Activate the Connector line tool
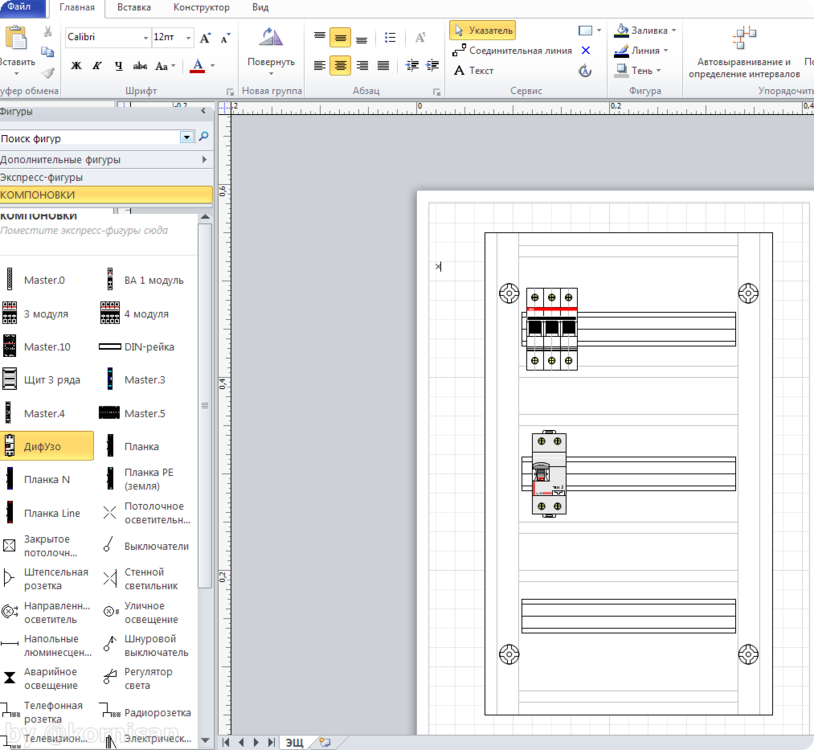 pyautogui.click(x=511, y=50)
